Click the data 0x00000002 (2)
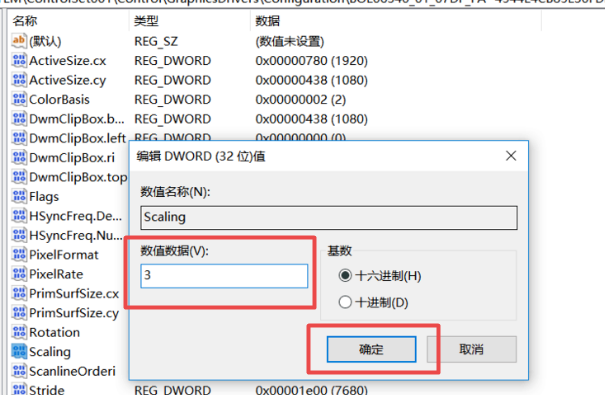The width and height of the screenshot is (605, 395). click(301, 100)
